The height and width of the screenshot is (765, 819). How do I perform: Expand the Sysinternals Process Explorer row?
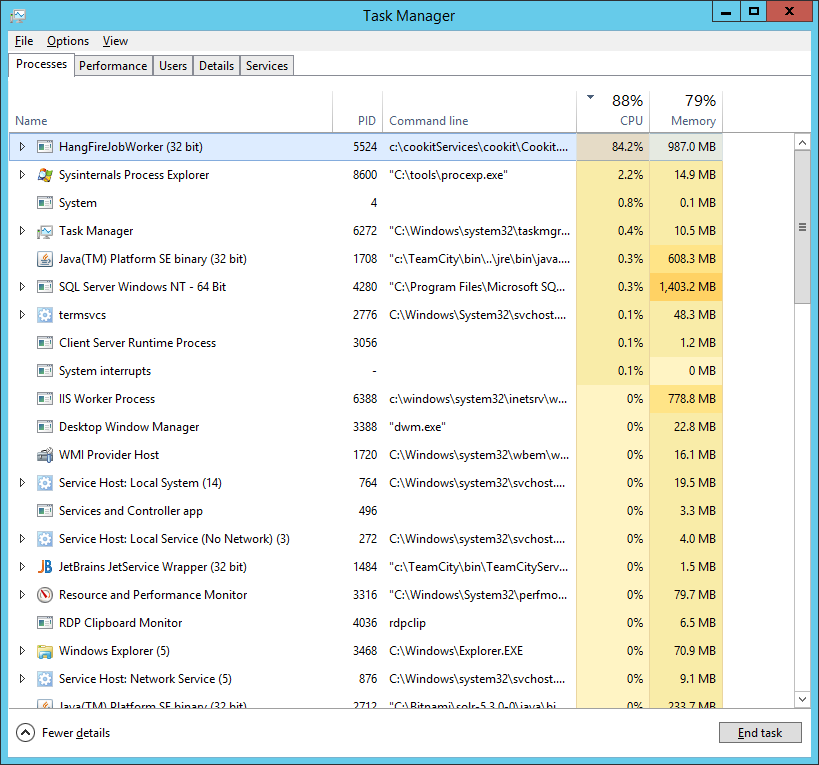22,175
